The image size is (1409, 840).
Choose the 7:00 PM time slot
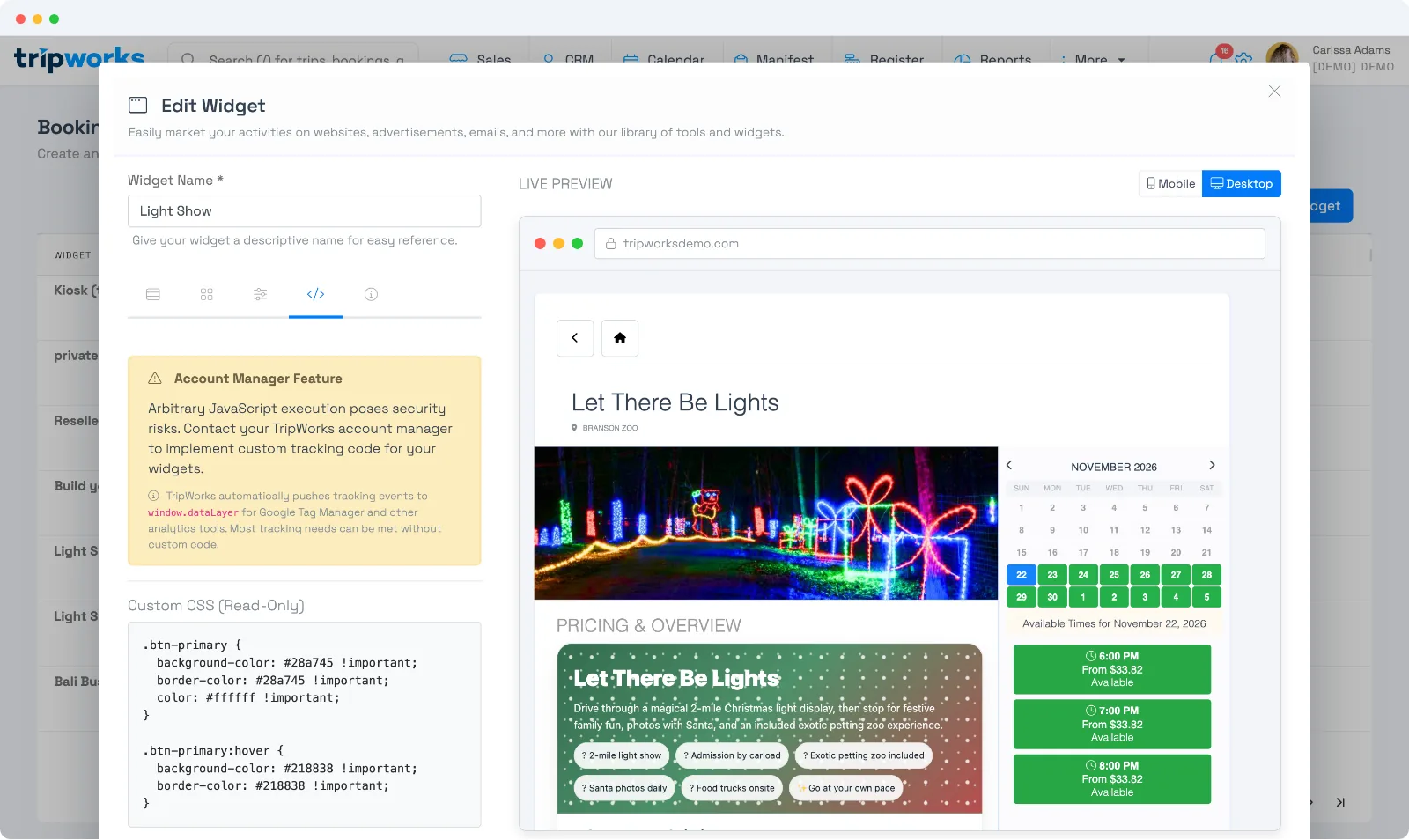1112,725
